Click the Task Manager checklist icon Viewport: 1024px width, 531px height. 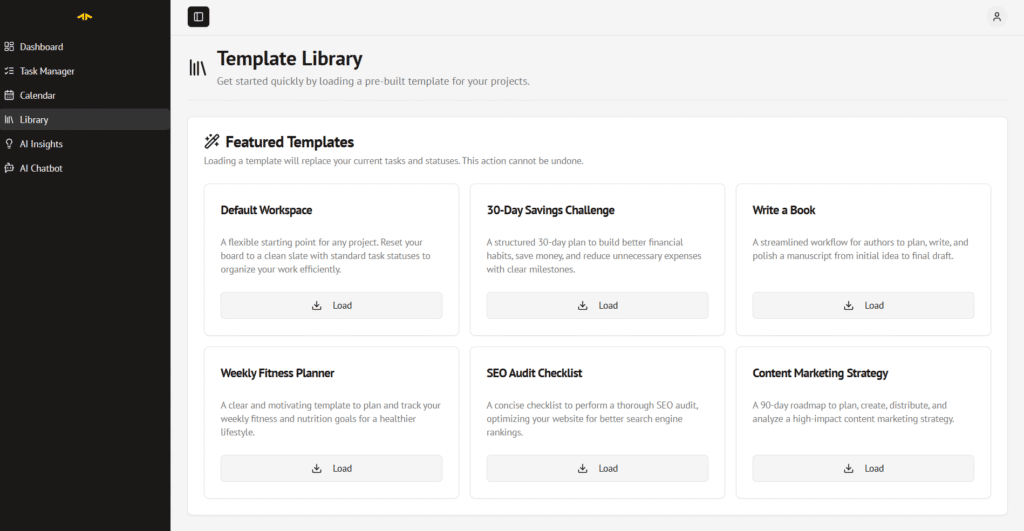click(10, 71)
